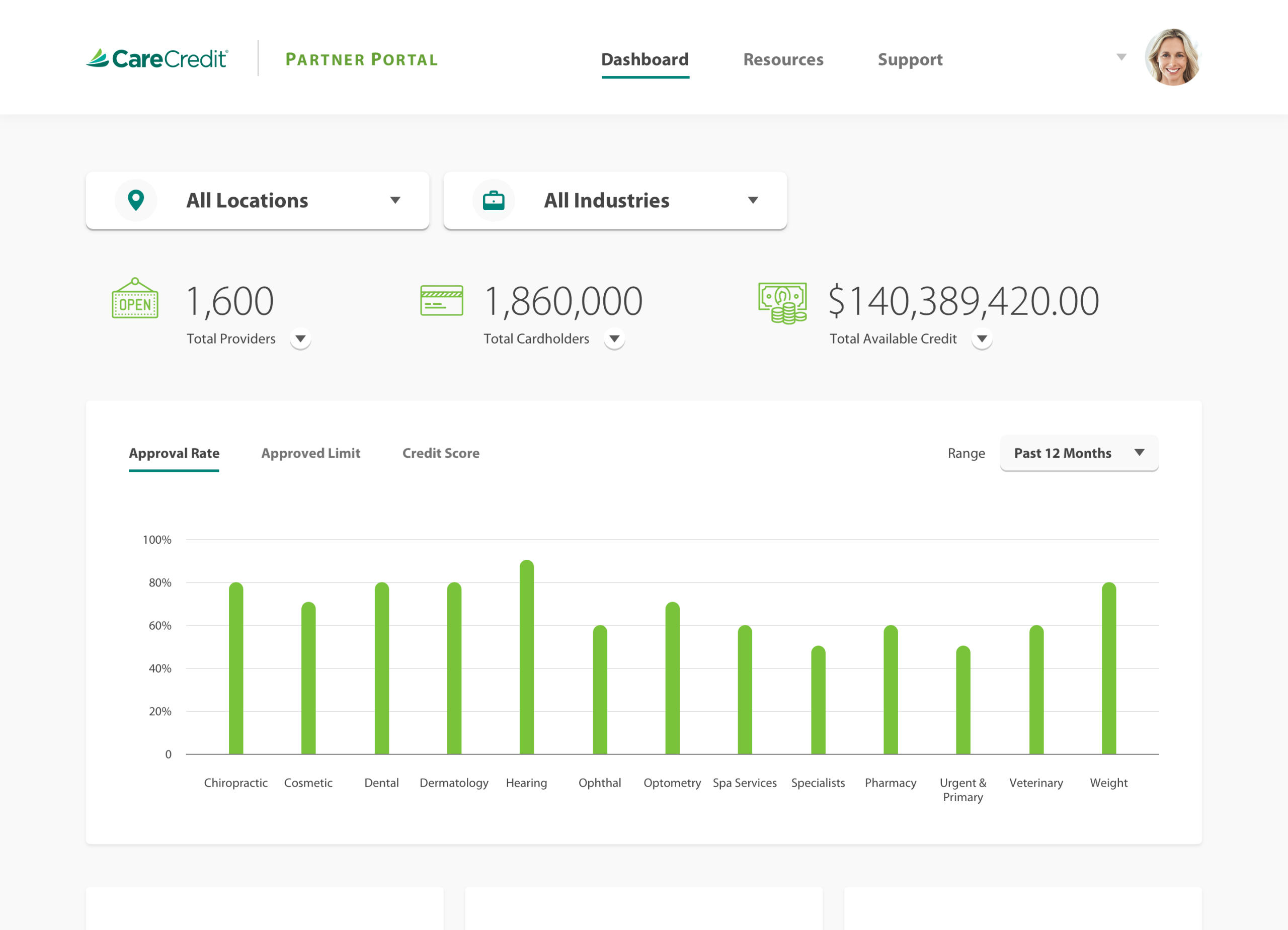This screenshot has width=1288, height=930.
Task: Switch to the Approved Limit tab
Action: (x=310, y=453)
